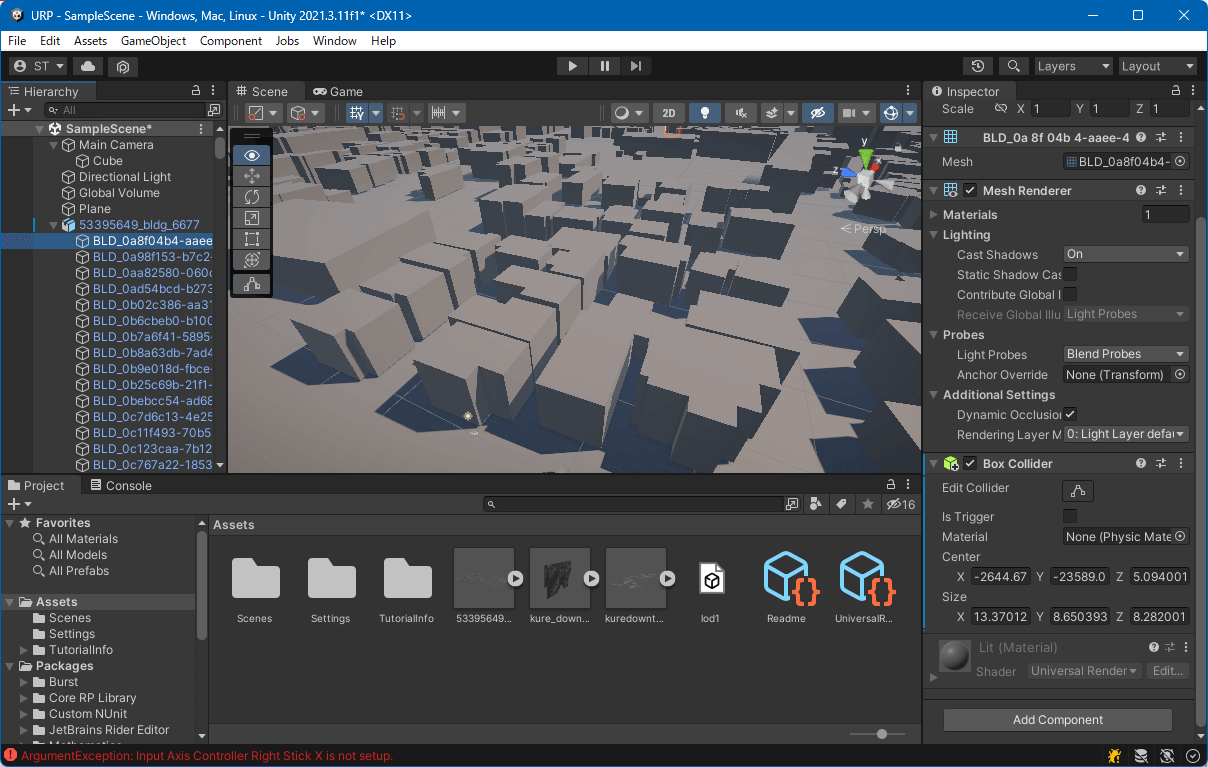Click the material Edit... button
The image size is (1208, 767).
(x=1167, y=671)
